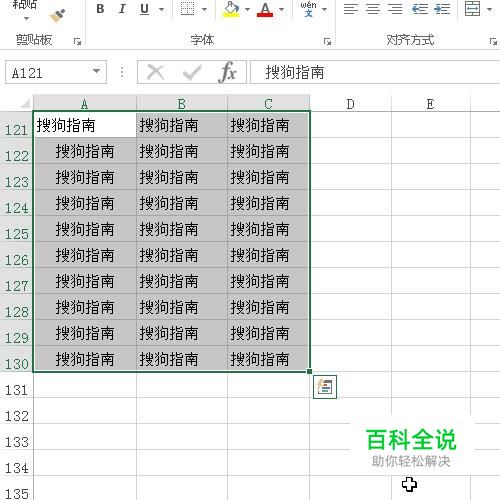Apply red font color
Screen dimensions: 500x500
265,9
